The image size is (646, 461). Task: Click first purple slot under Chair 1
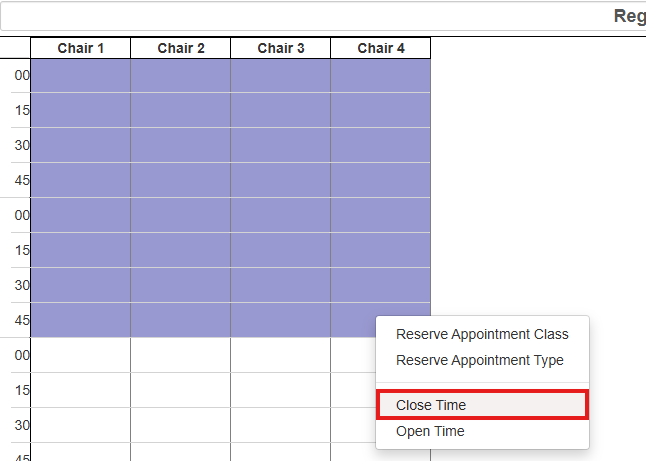81,76
